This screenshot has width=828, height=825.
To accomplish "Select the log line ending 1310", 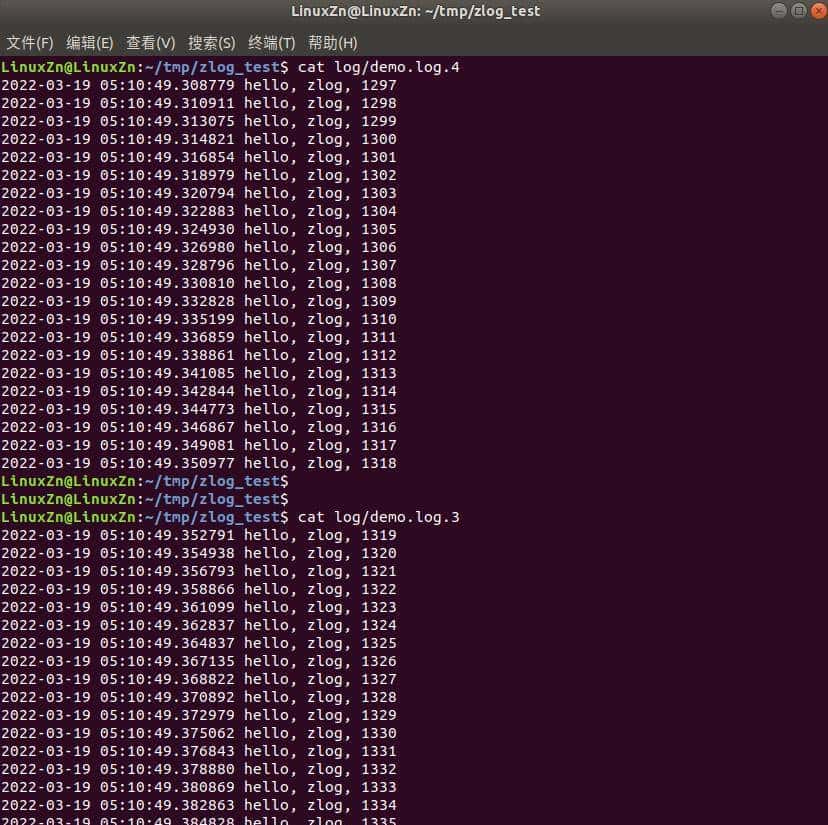I will (x=199, y=319).
